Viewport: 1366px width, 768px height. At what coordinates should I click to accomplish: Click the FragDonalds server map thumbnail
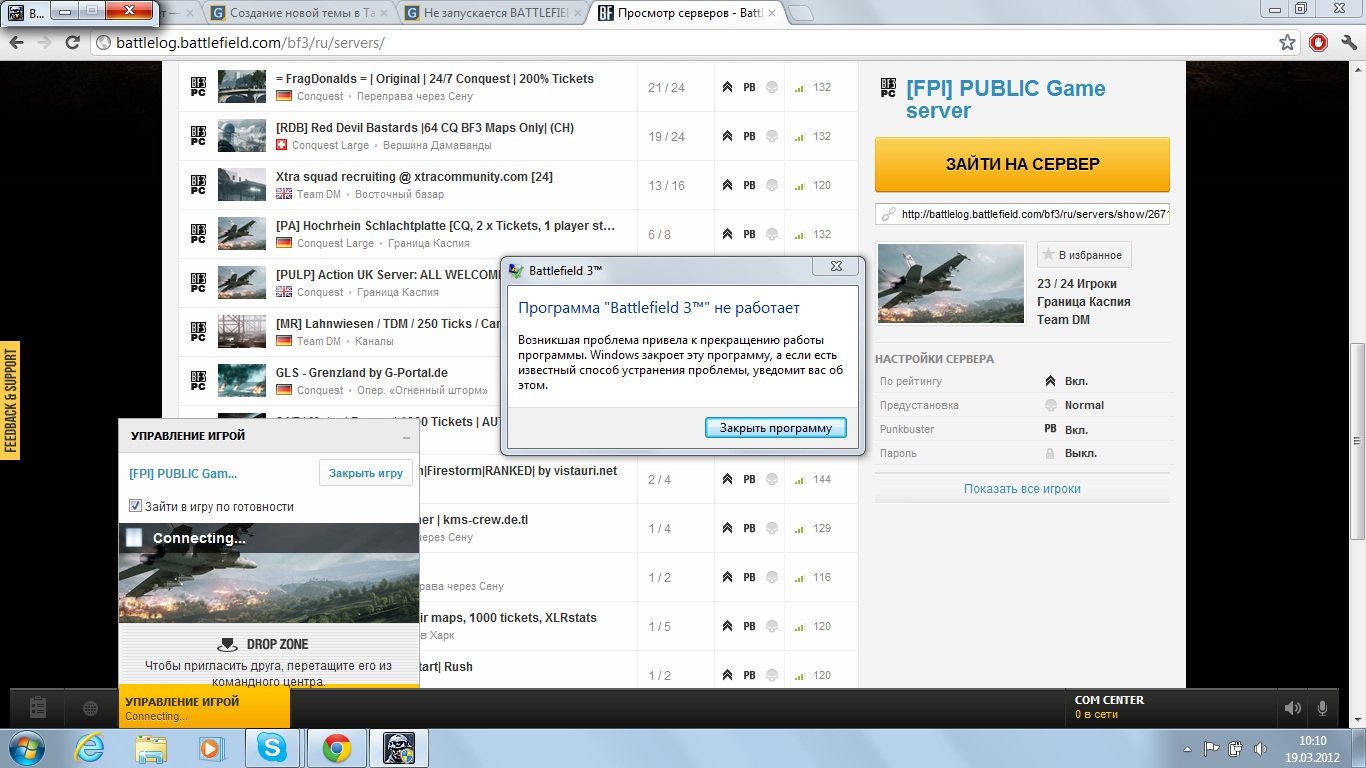(242, 87)
